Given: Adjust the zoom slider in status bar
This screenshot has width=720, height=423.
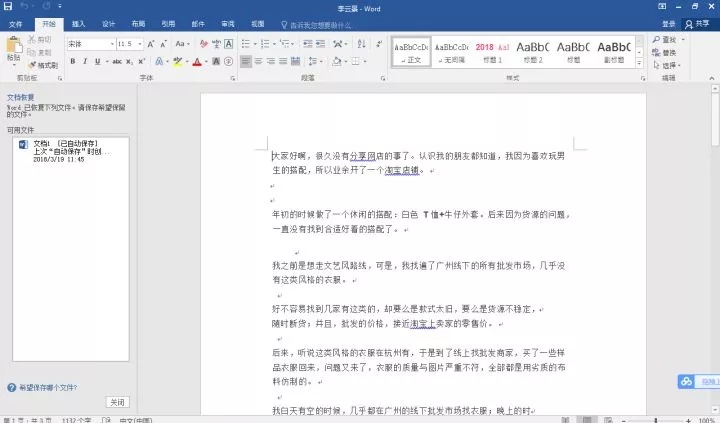Looking at the screenshot, I should click(656, 420).
